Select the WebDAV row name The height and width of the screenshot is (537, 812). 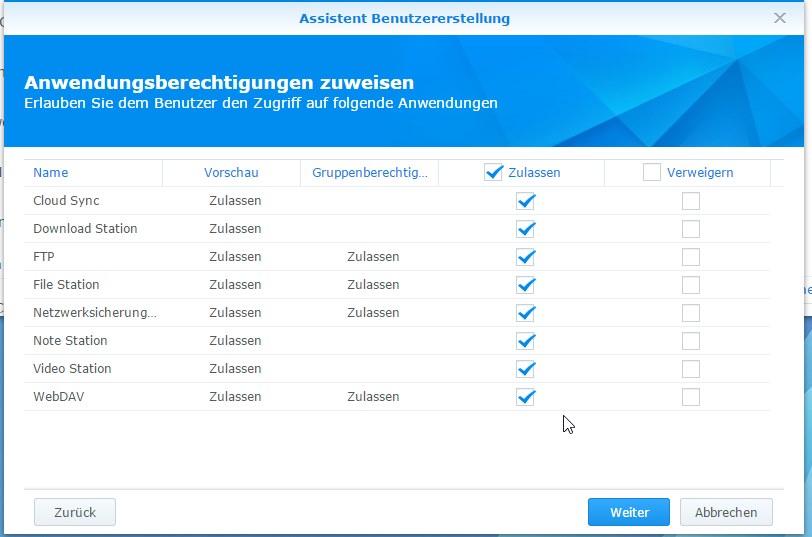pos(56,397)
